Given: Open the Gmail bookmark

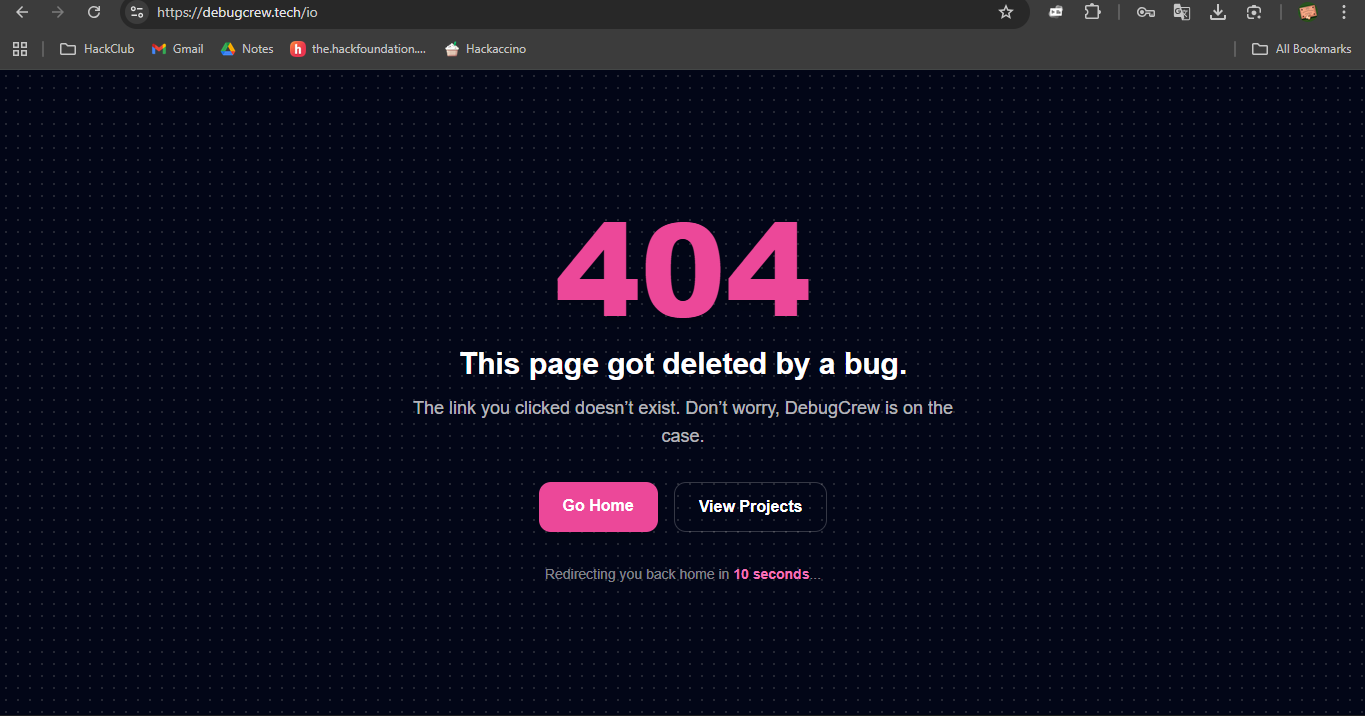Looking at the screenshot, I should 177,49.
